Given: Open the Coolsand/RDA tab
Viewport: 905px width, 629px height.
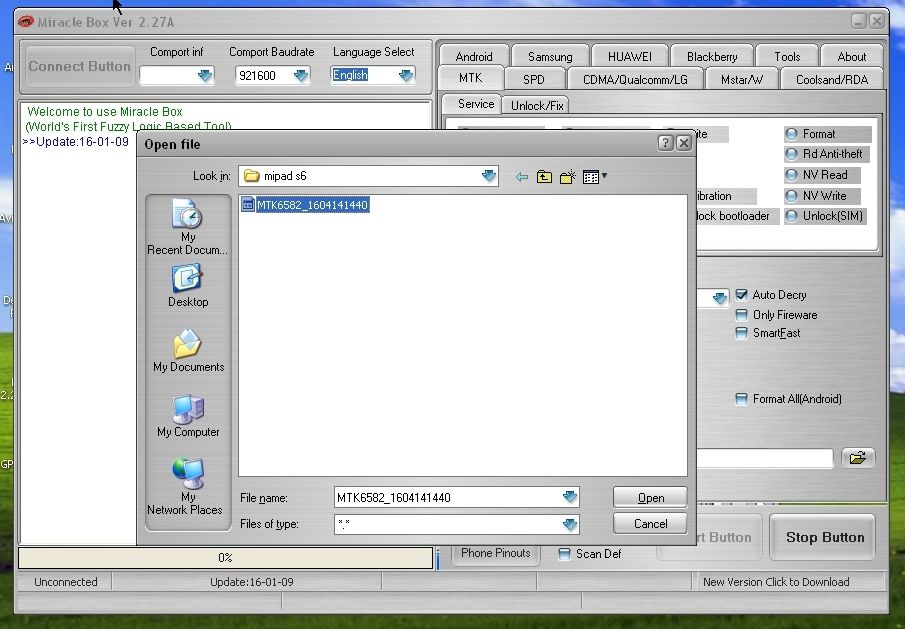Looking at the screenshot, I should pos(832,80).
